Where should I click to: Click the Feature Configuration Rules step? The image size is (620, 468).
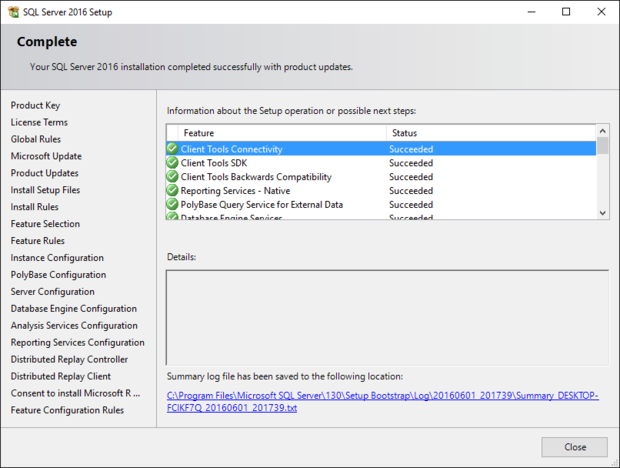67,410
